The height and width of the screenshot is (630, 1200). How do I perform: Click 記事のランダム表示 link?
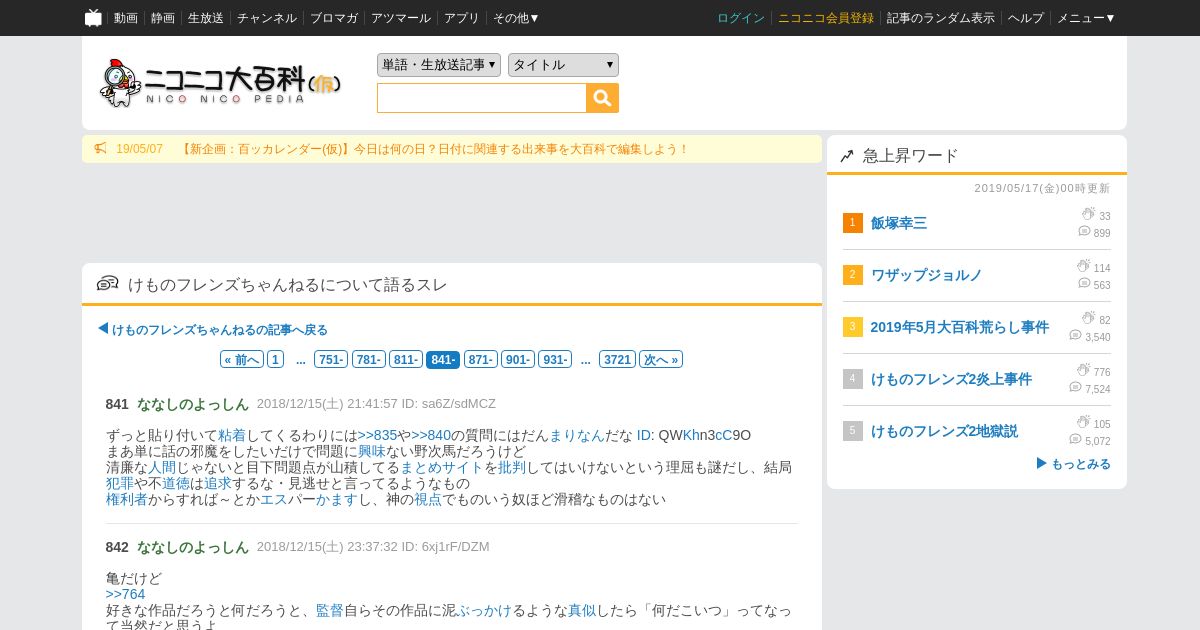point(941,18)
